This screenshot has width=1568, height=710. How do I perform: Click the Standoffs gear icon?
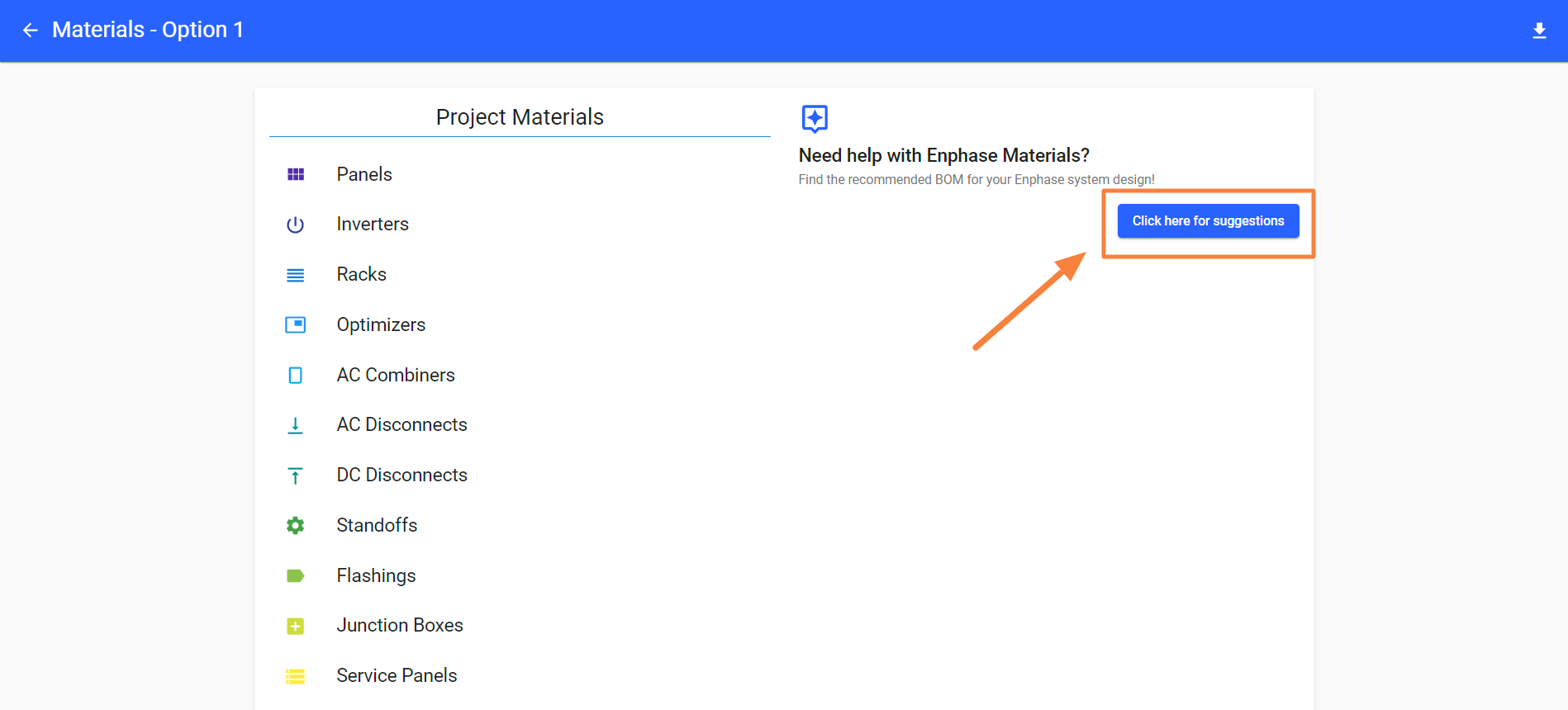(296, 526)
